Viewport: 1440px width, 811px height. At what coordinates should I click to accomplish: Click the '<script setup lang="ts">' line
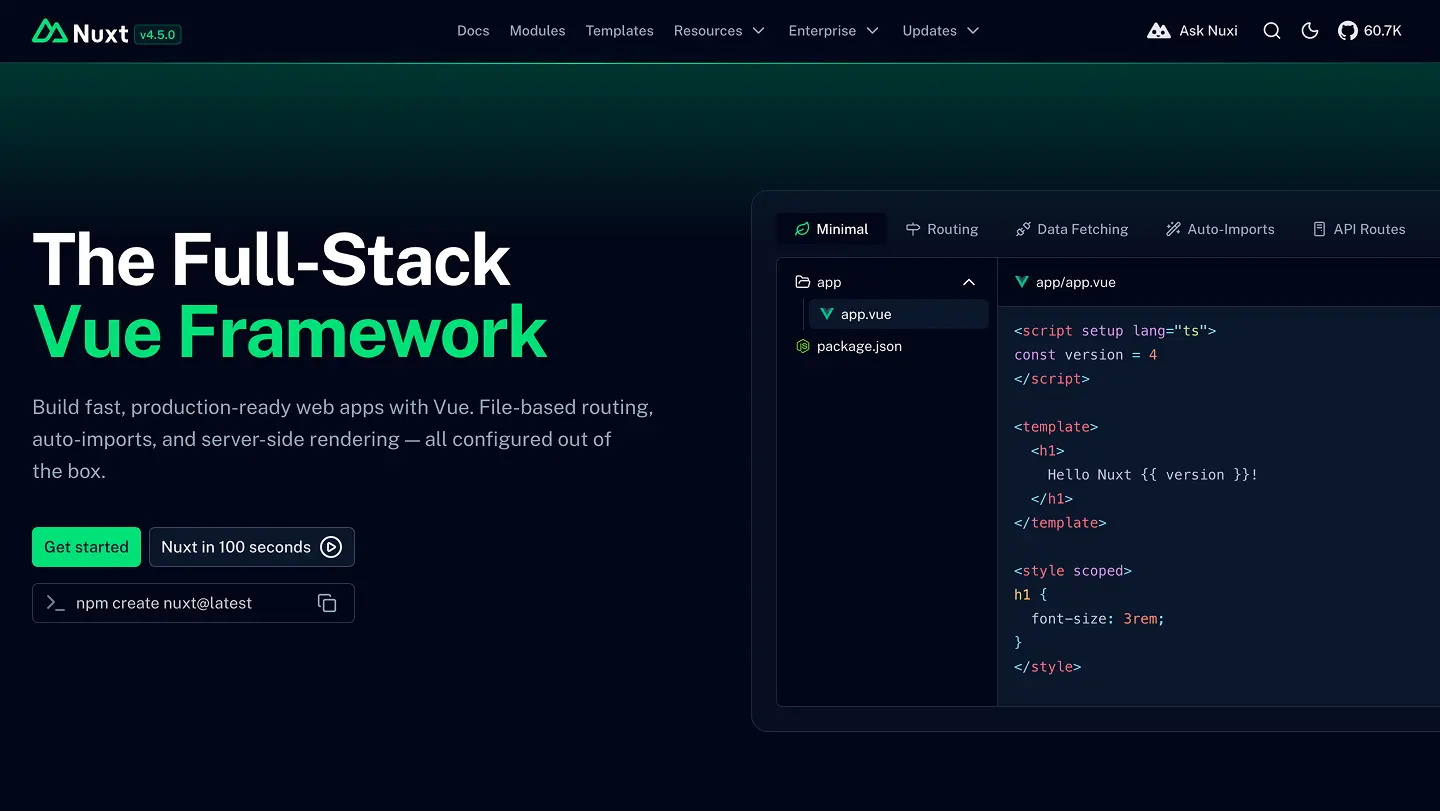[1115, 331]
